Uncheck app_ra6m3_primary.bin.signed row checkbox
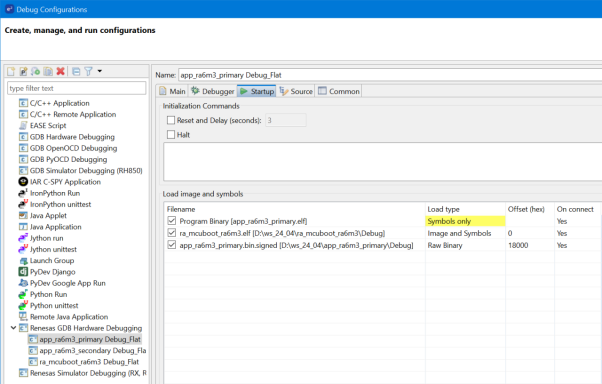602x384 pixels. tap(172, 245)
